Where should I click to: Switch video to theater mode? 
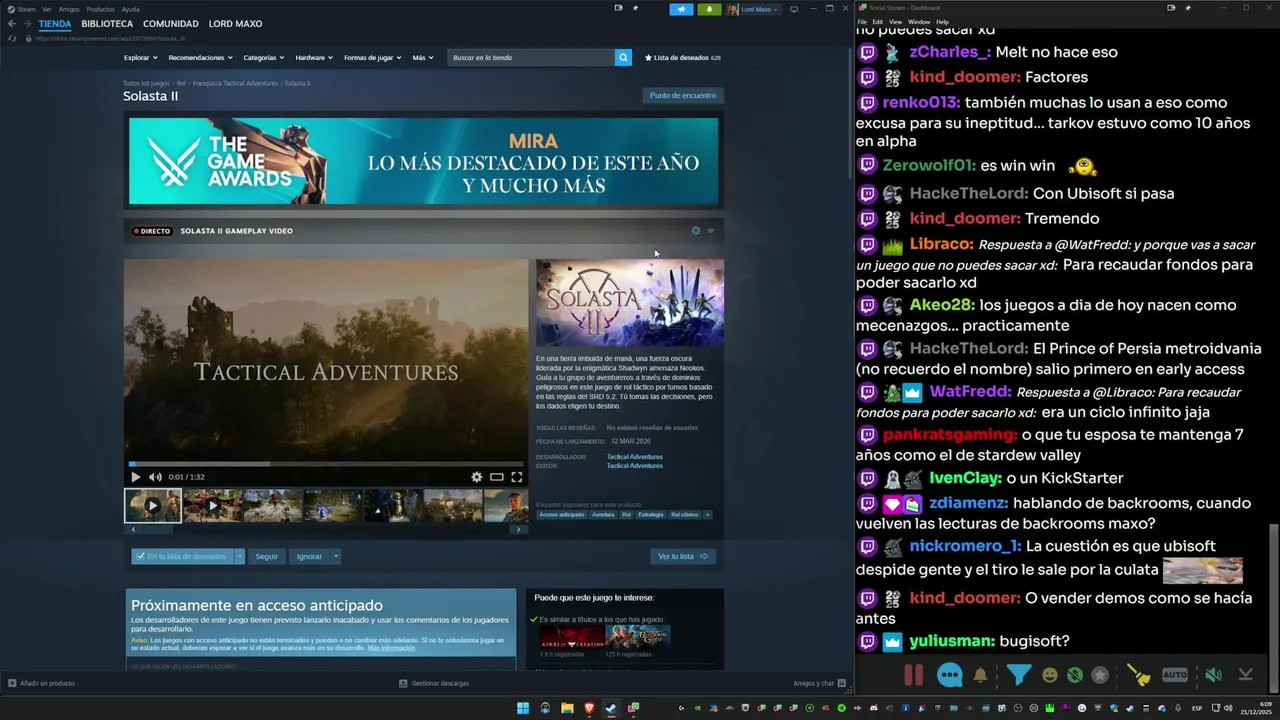pos(496,477)
